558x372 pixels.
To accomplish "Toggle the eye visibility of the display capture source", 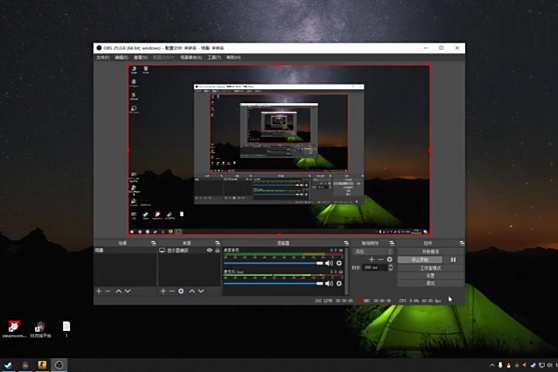I will point(209,251).
